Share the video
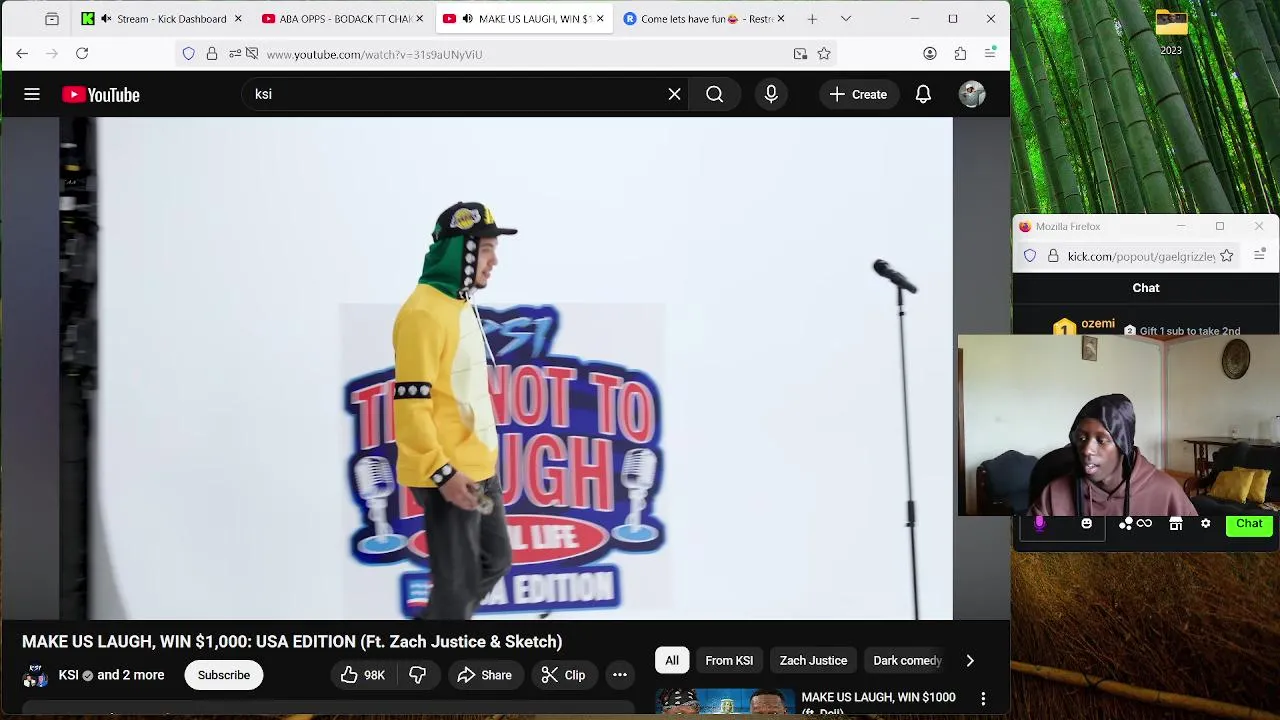This screenshot has width=1280, height=720. coord(485,675)
